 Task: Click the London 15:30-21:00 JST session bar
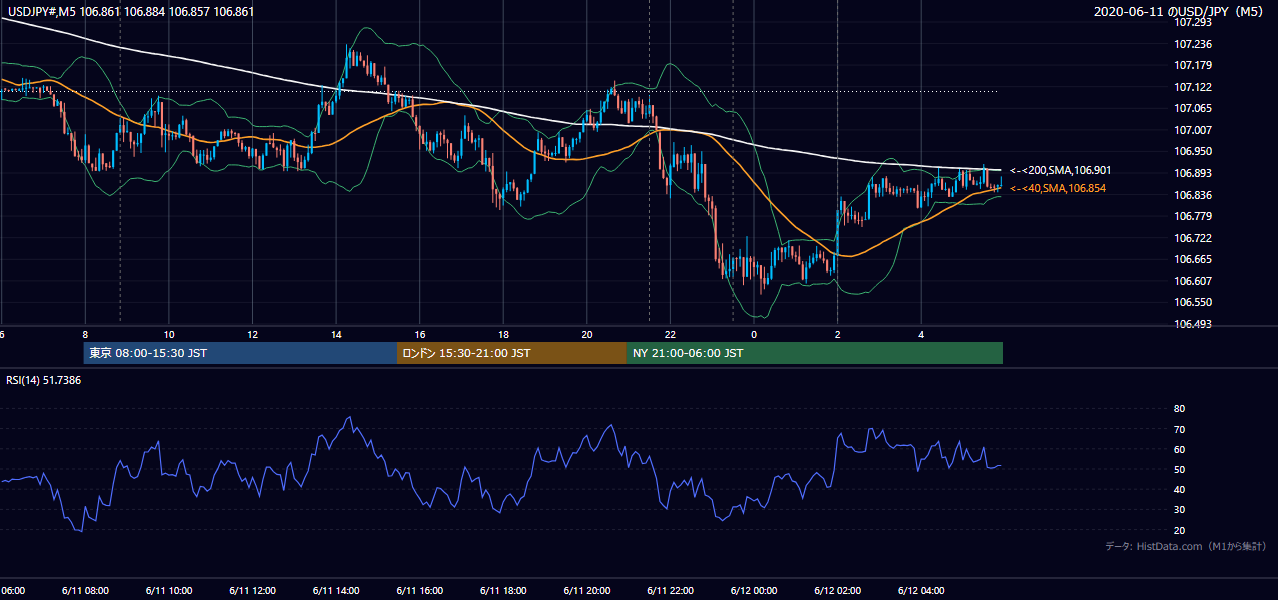pos(512,353)
